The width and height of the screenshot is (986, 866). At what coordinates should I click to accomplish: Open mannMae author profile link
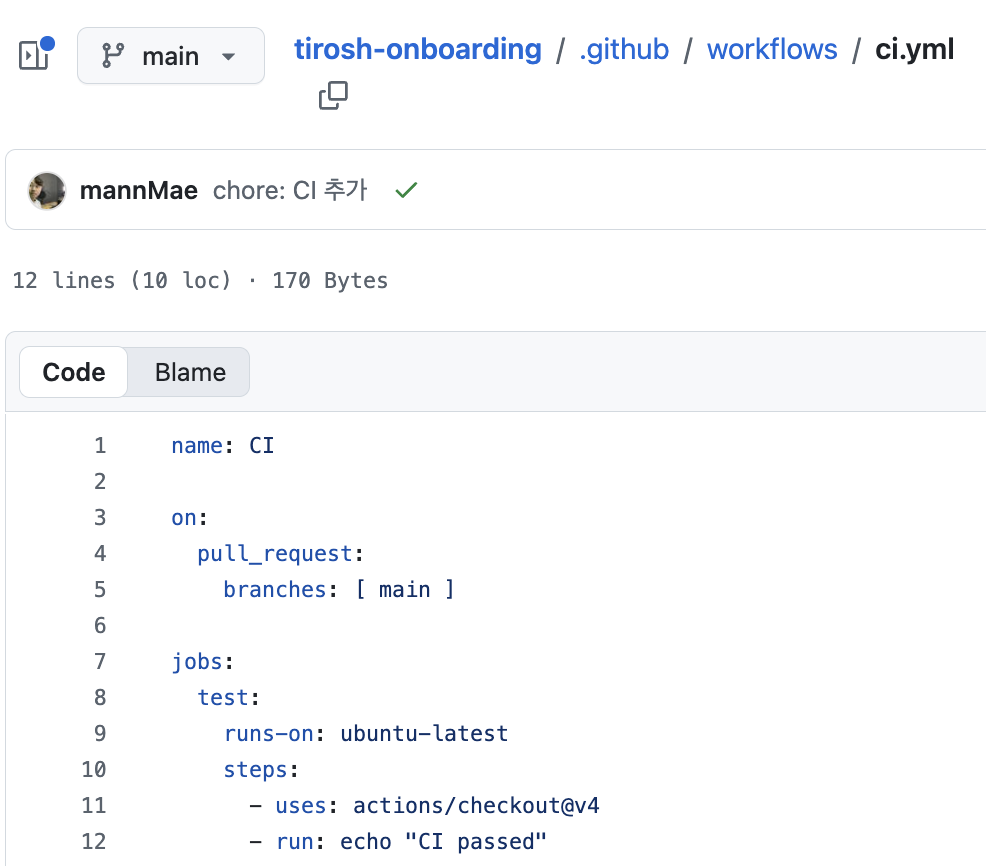[139, 191]
